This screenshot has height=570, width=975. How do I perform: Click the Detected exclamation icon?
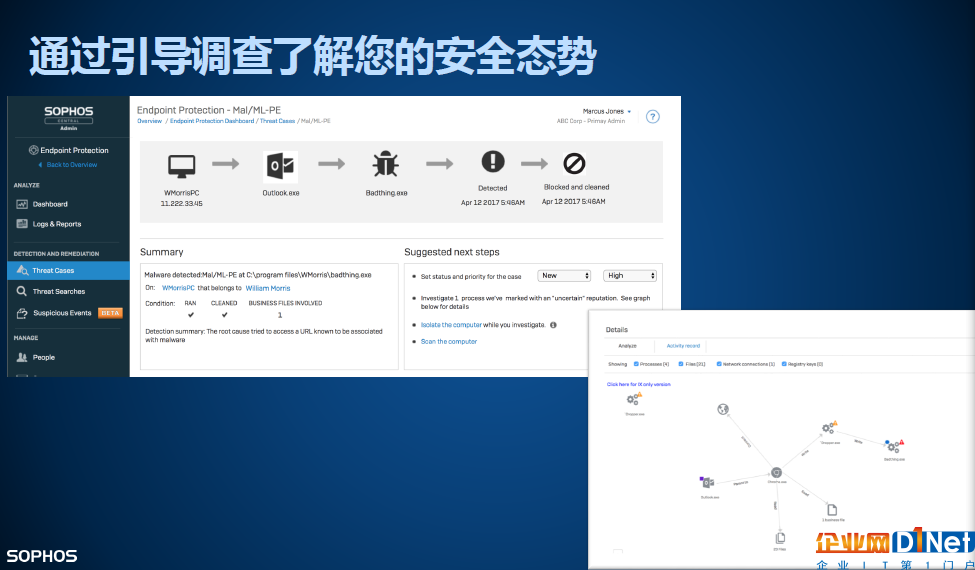click(493, 162)
